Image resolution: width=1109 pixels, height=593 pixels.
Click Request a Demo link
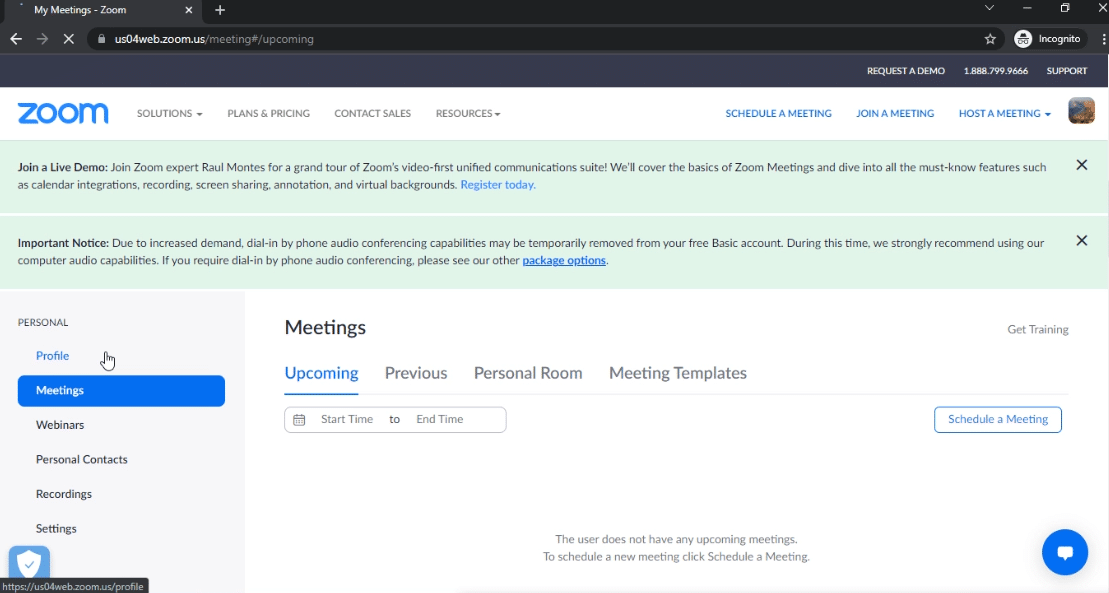tap(905, 71)
